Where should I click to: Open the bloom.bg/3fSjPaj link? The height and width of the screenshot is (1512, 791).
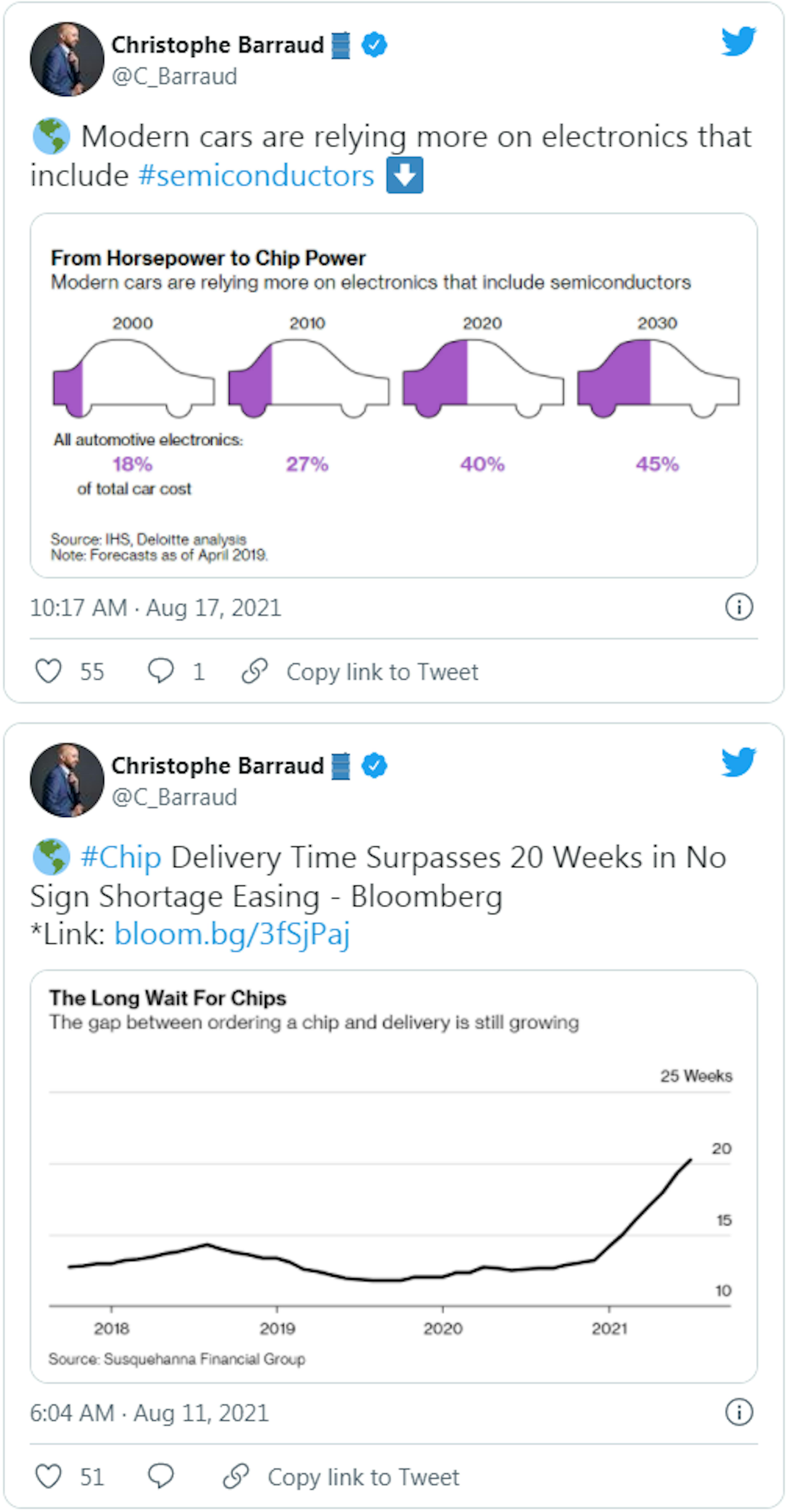232,933
